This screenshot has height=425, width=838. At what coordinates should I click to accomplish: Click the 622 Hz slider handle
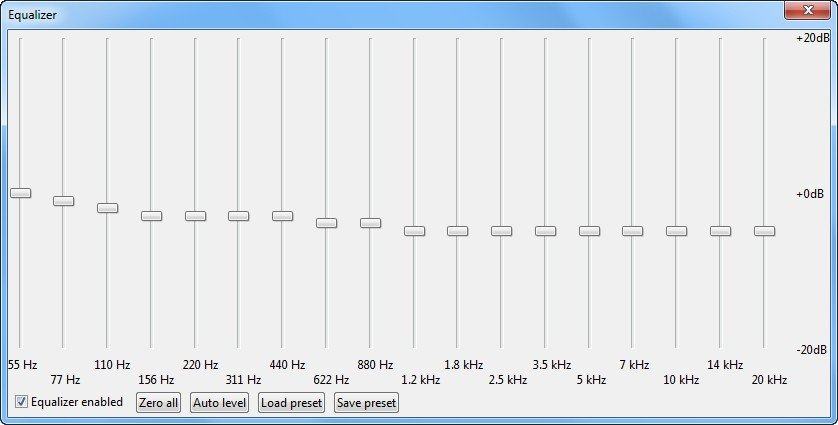tap(327, 223)
